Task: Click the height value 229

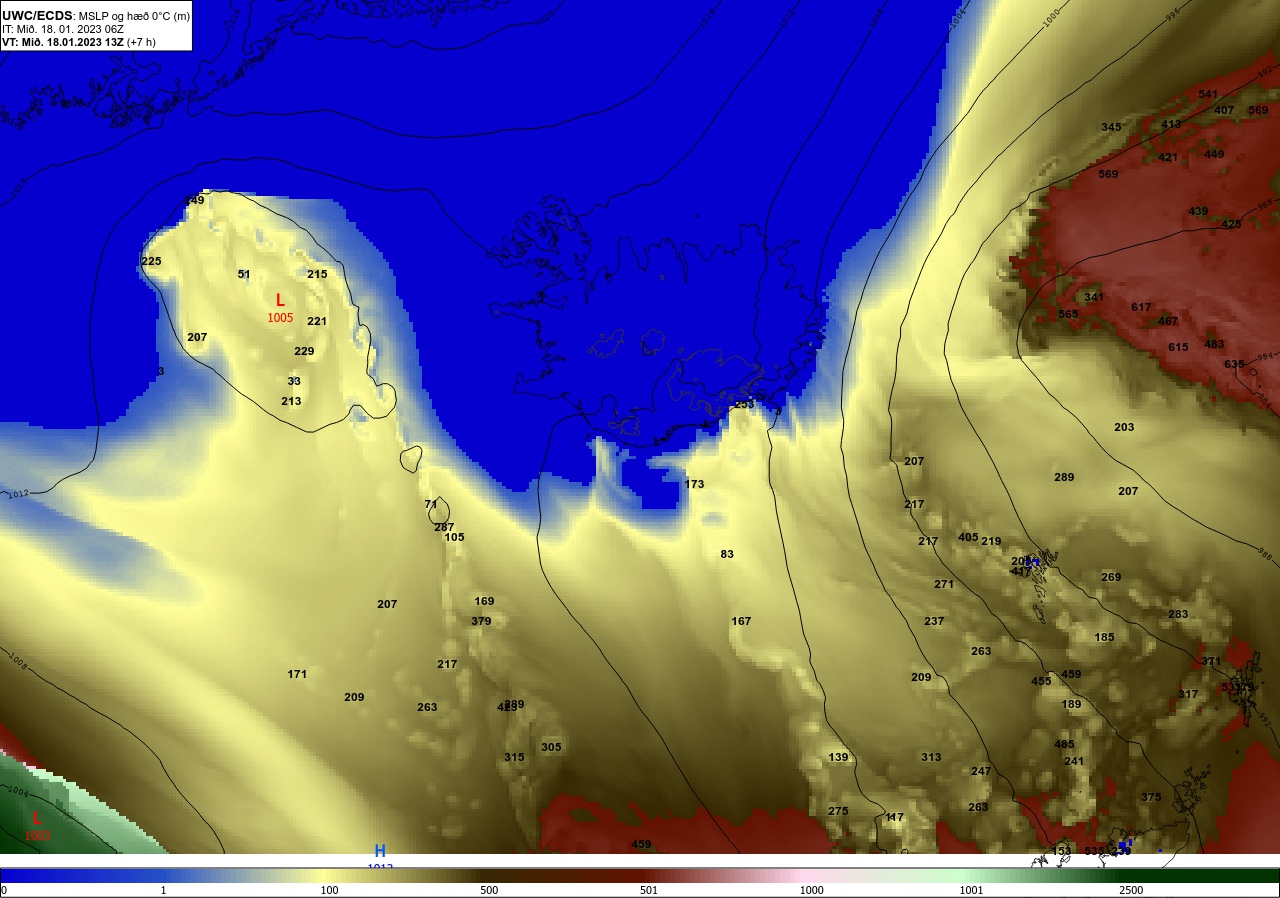Action: [x=304, y=351]
